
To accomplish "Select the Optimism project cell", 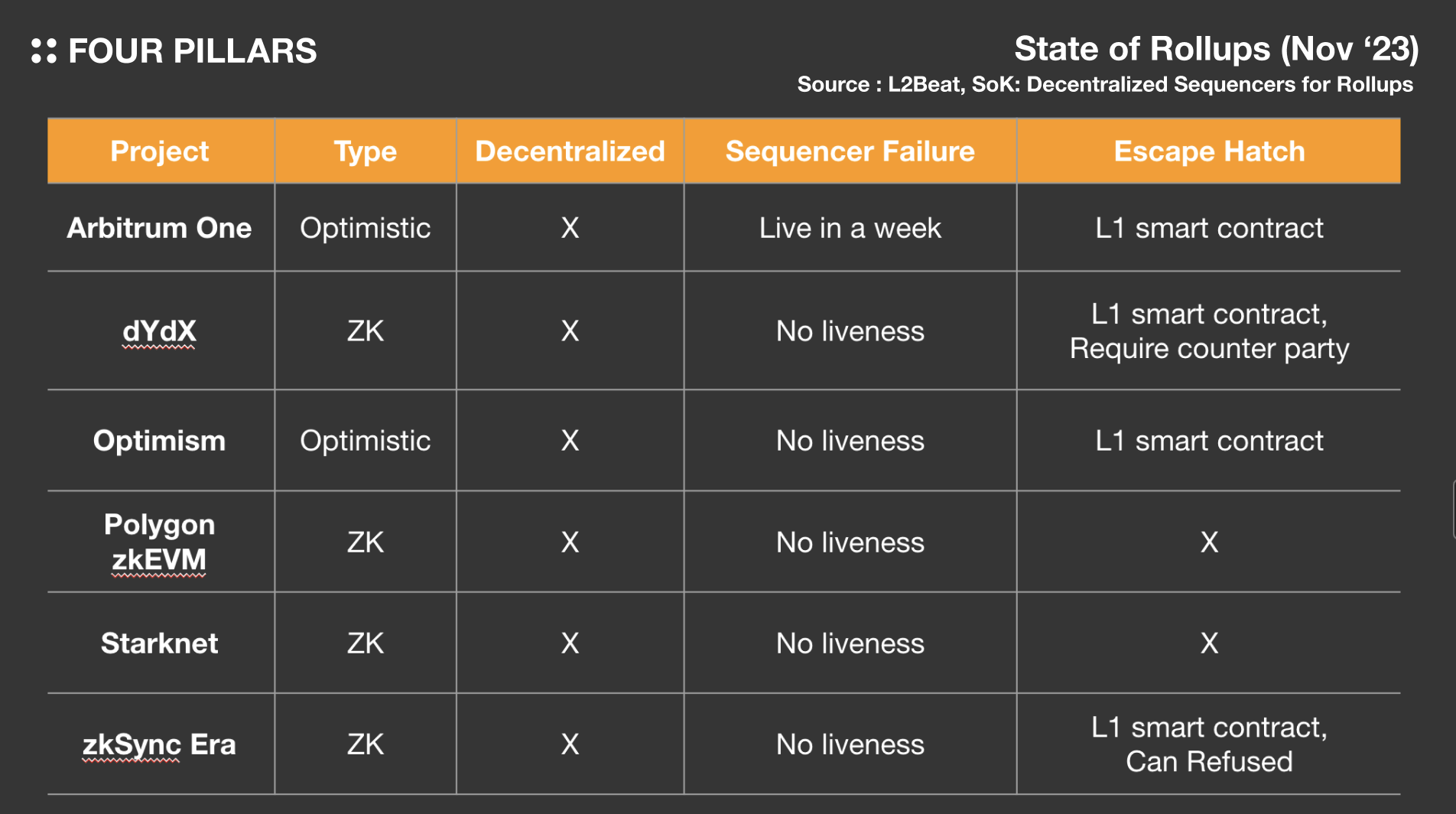I will tap(160, 441).
